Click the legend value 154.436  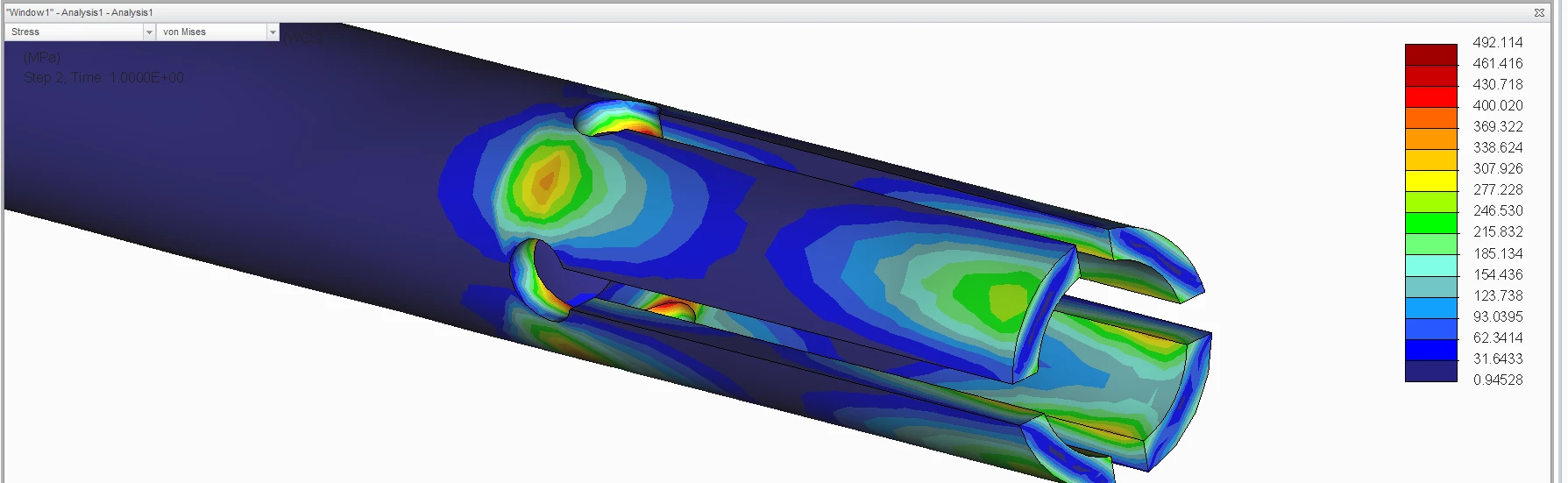tap(1497, 274)
